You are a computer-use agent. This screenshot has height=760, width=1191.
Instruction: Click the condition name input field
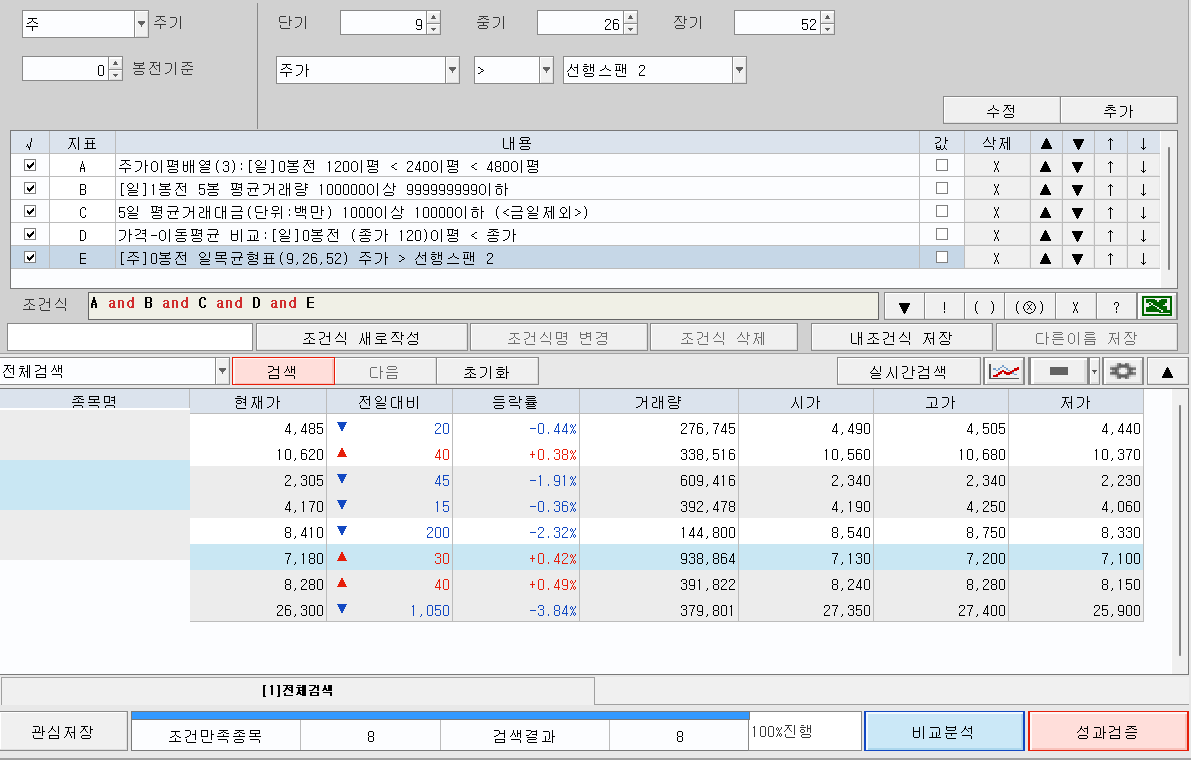(130, 337)
